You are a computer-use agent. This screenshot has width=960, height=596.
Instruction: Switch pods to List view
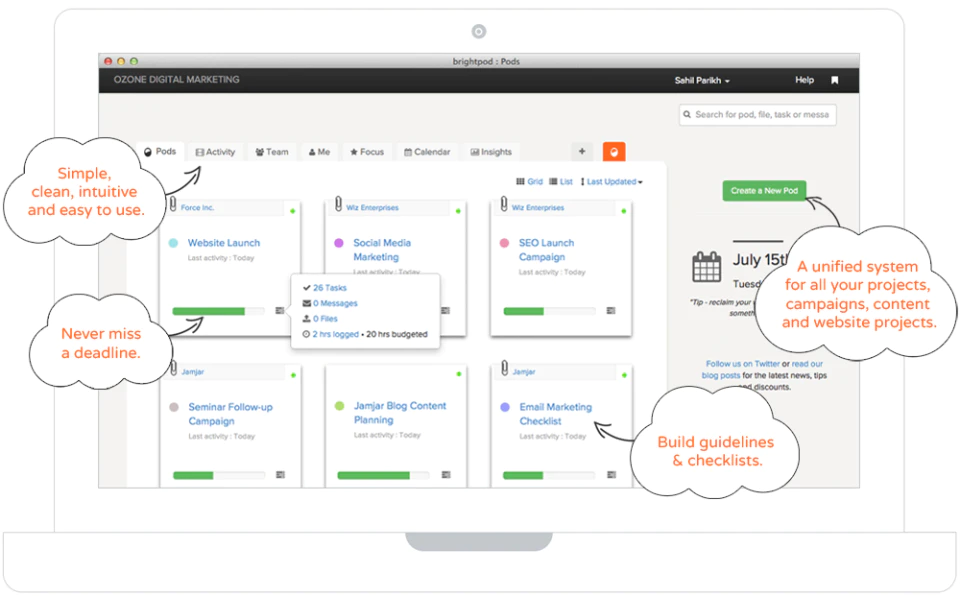pos(561,181)
